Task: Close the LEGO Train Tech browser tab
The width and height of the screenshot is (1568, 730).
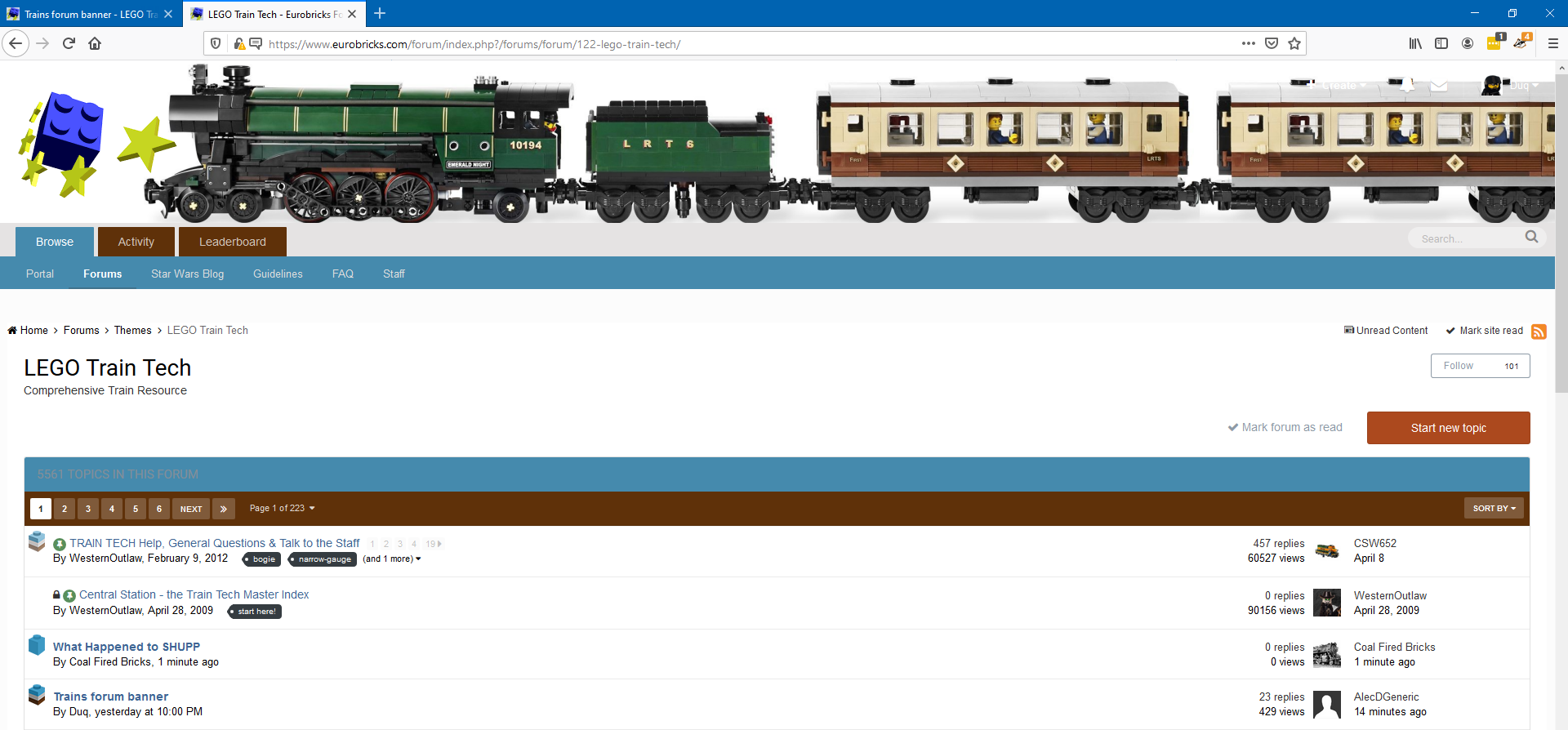Action: pyautogui.click(x=352, y=14)
